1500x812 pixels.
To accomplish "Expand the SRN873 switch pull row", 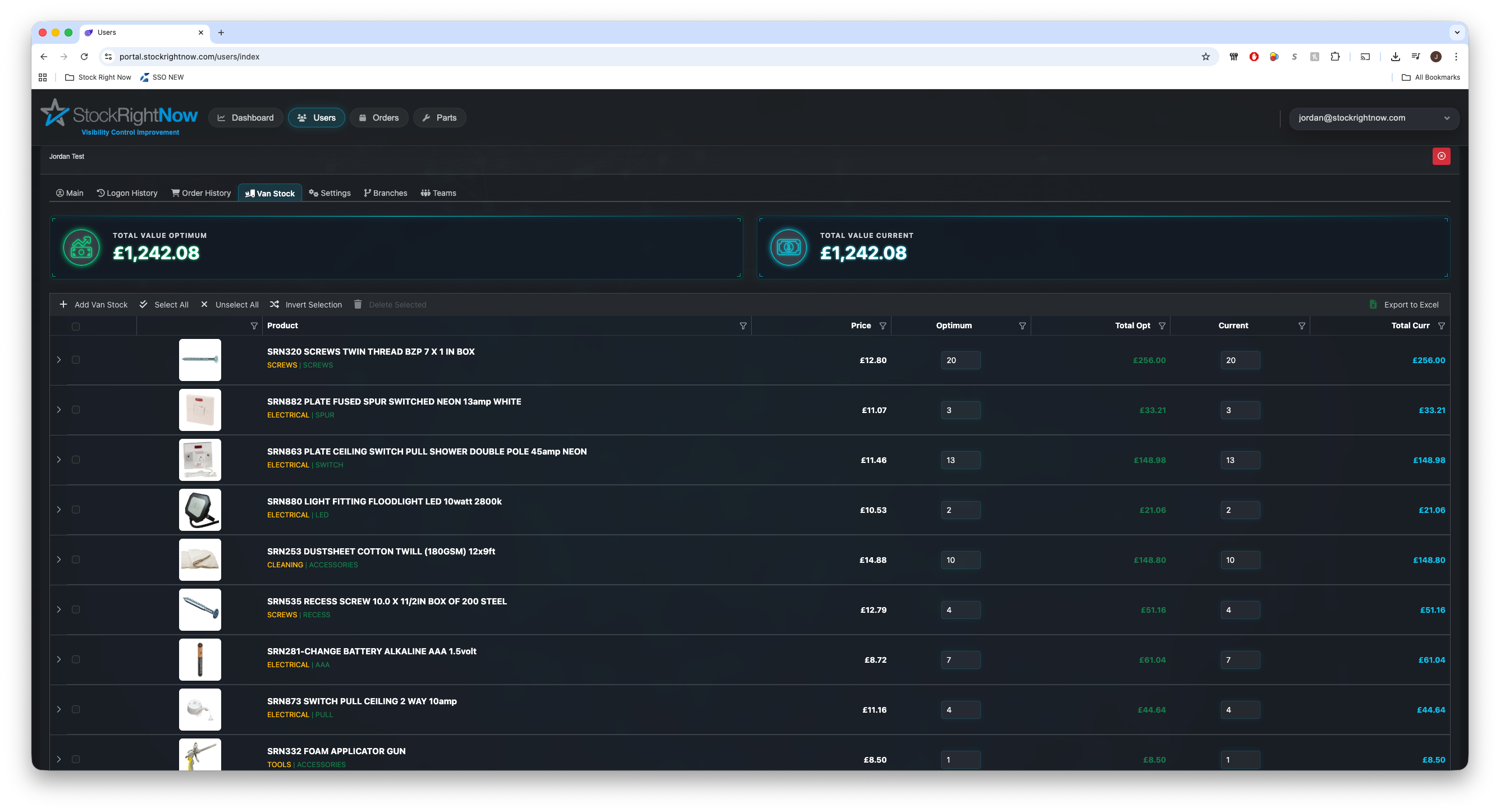I will click(59, 709).
